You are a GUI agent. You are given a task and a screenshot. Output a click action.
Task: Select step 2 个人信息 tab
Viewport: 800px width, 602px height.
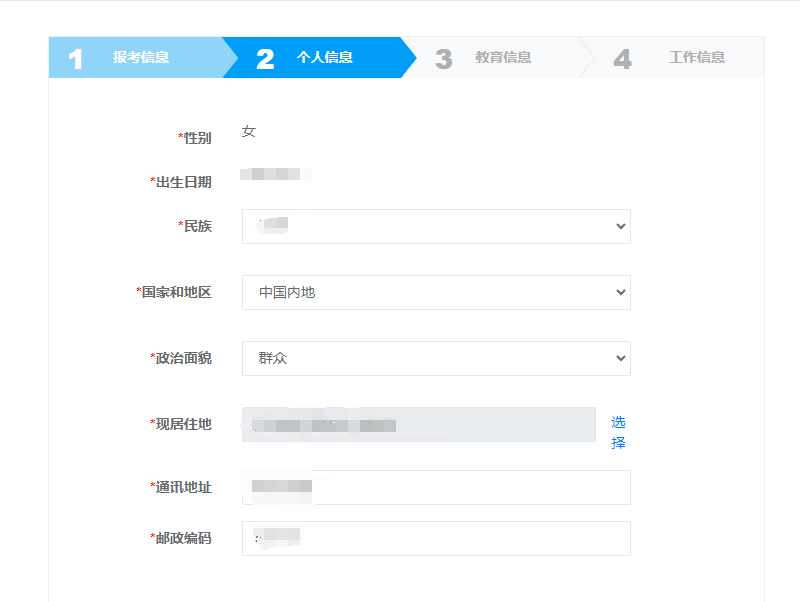[x=319, y=58]
